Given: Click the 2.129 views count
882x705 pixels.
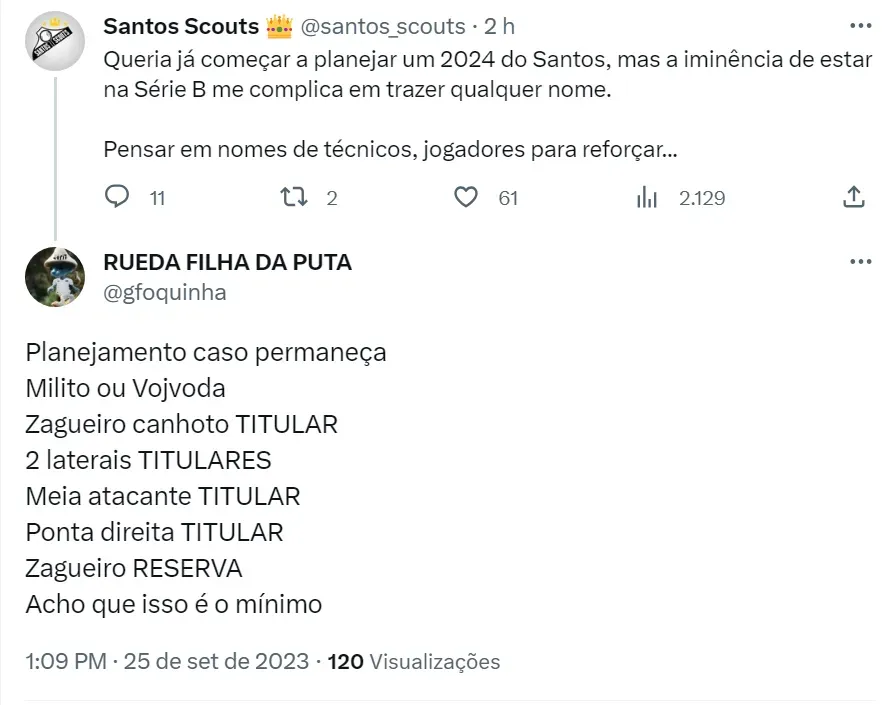Looking at the screenshot, I should [701, 198].
